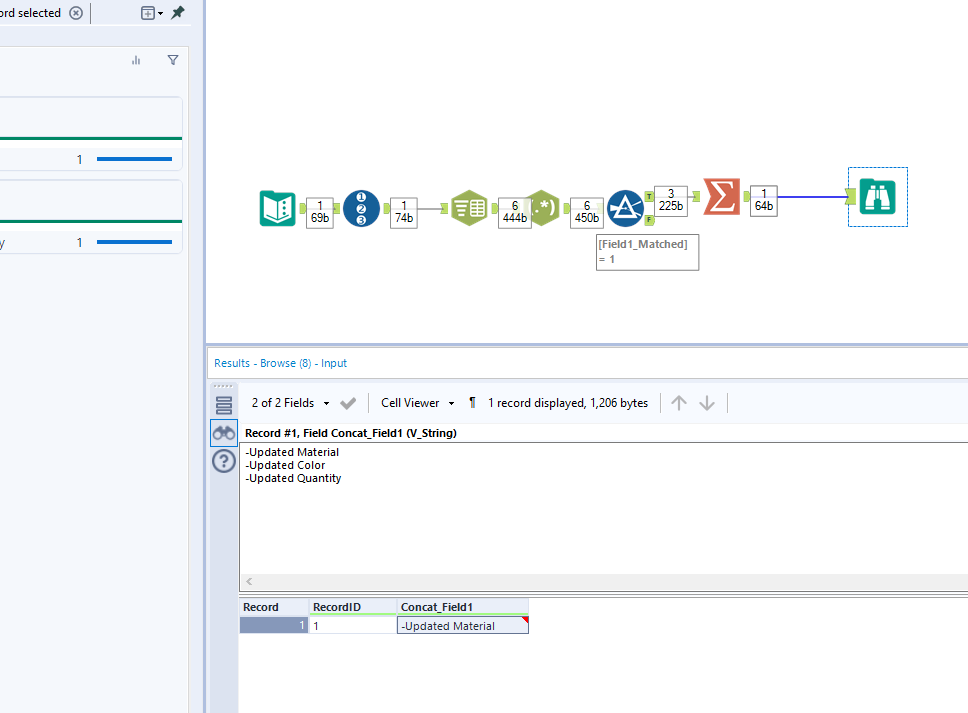Select the Input Data tool on the canvas
The width and height of the screenshot is (968, 713).
(277, 208)
